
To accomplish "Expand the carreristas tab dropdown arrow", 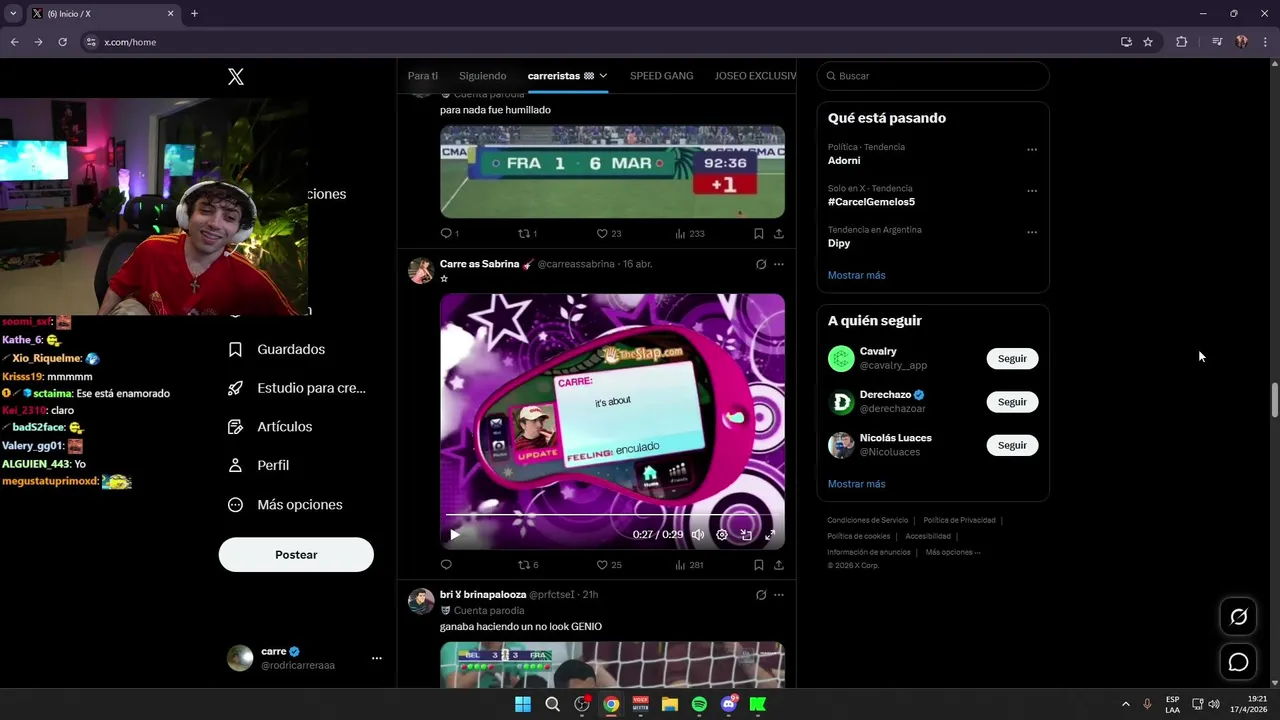I will click(604, 76).
